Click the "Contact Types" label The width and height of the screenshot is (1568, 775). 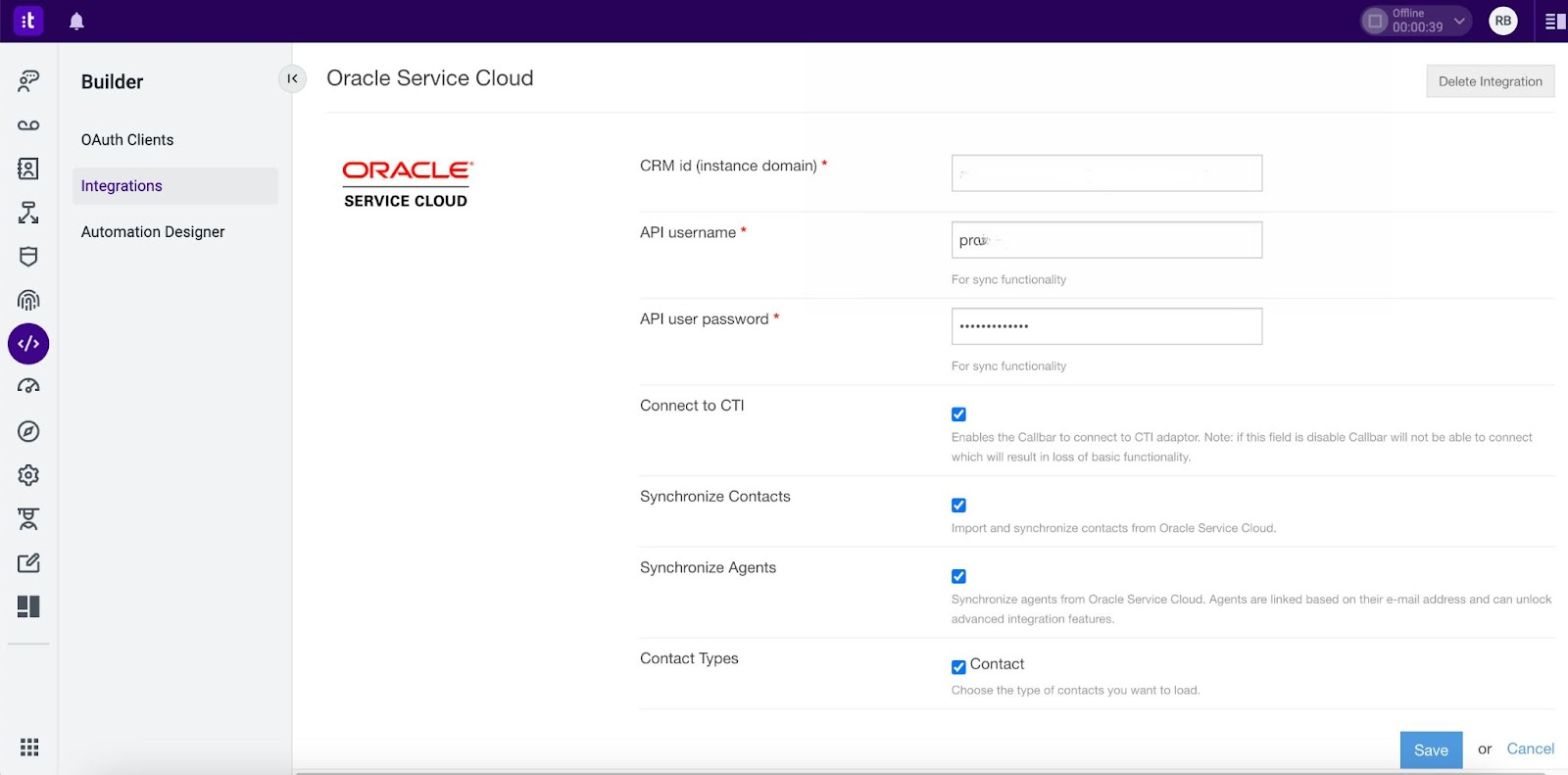[x=689, y=658]
